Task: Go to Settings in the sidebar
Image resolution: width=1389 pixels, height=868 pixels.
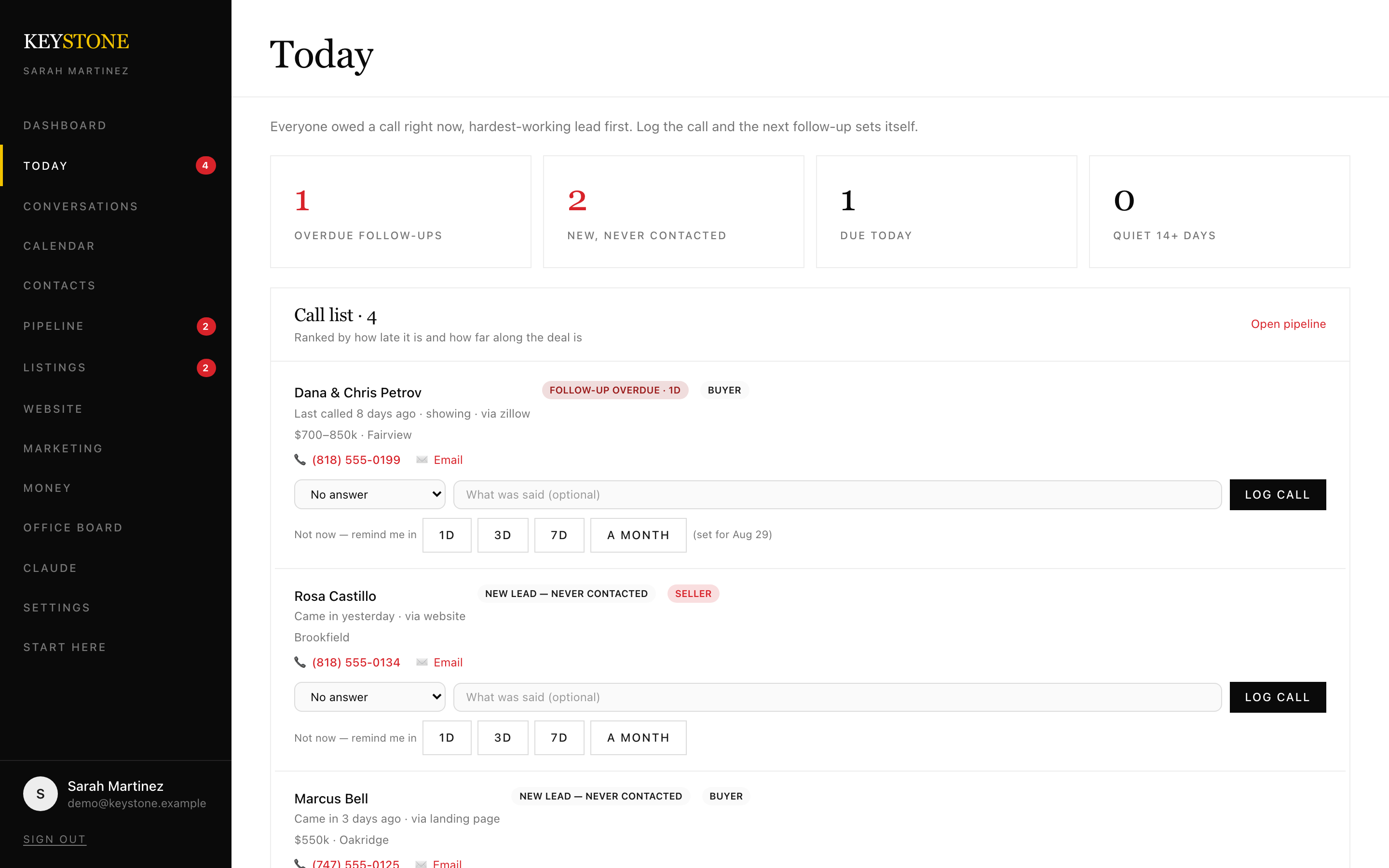Action: tap(57, 608)
